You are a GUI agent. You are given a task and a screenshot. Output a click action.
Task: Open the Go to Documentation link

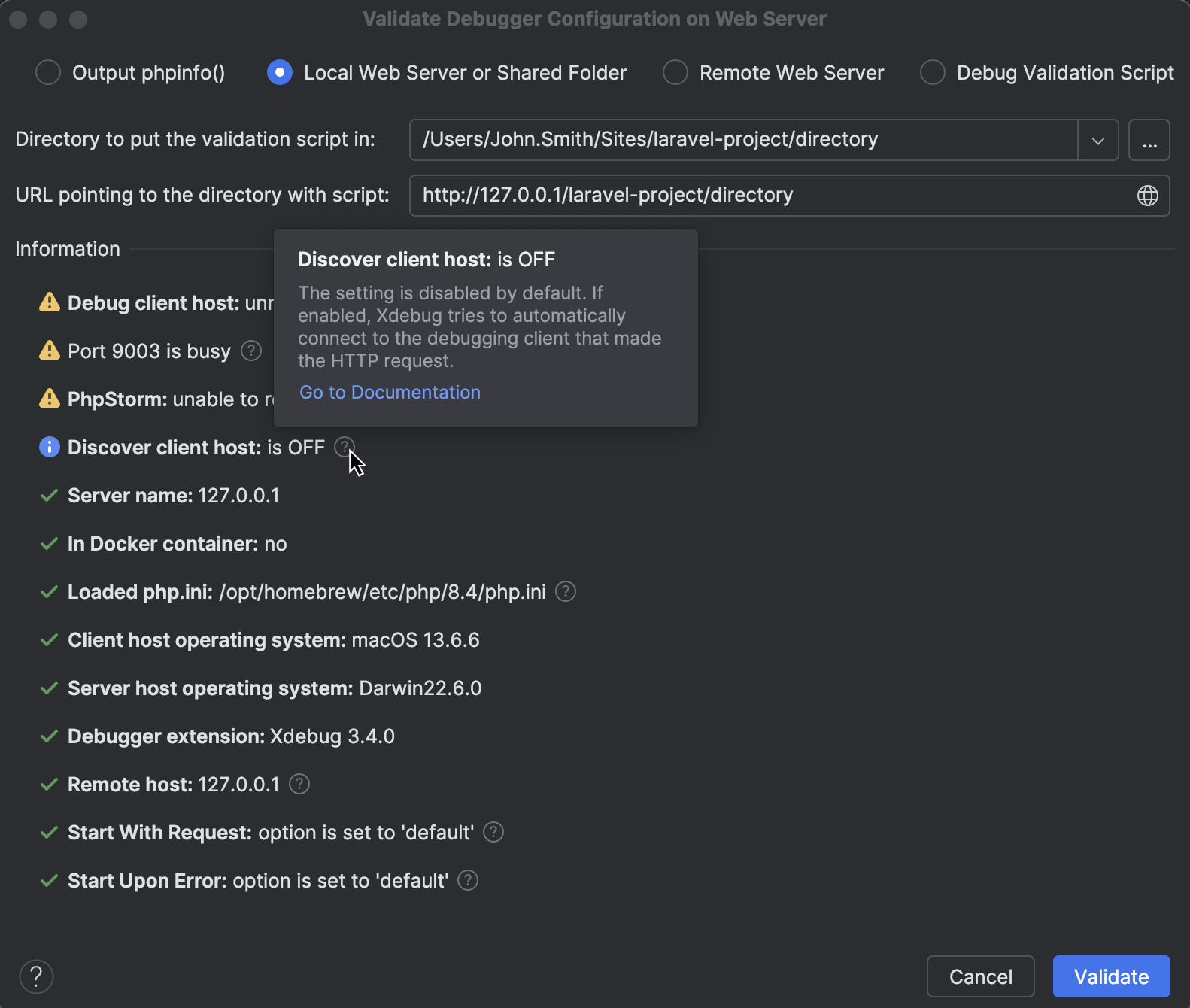tap(390, 393)
